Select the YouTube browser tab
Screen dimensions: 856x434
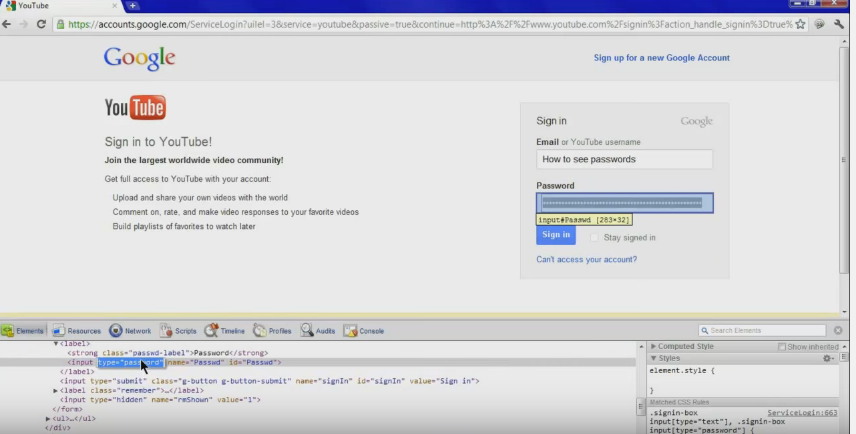pos(60,5)
